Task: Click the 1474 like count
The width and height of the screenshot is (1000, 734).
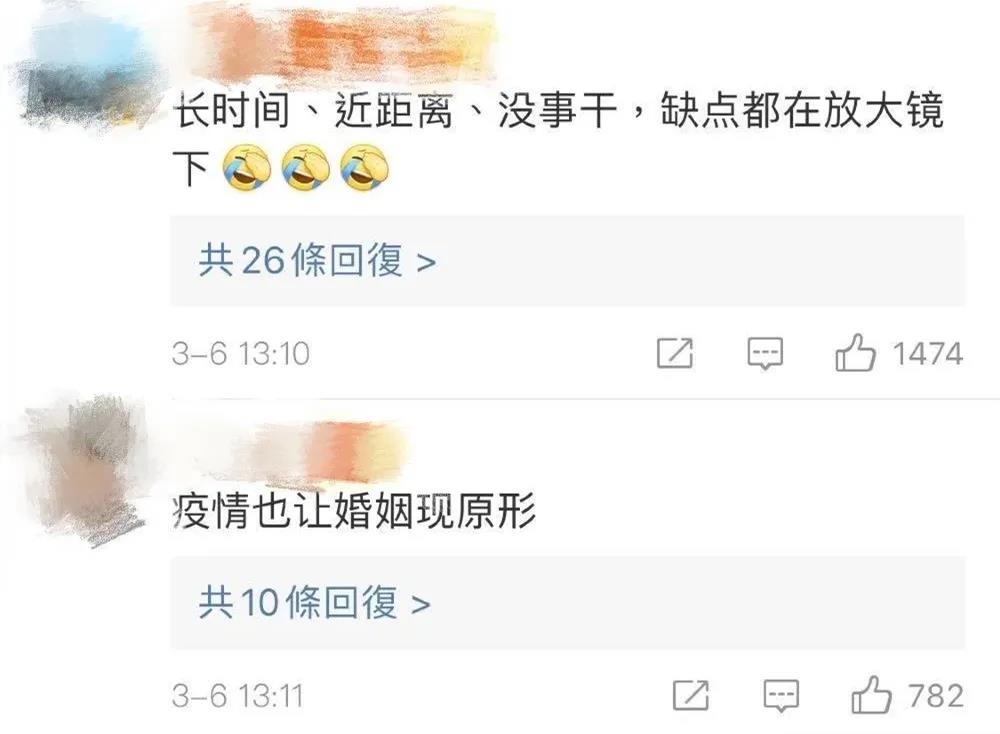Action: [x=927, y=354]
